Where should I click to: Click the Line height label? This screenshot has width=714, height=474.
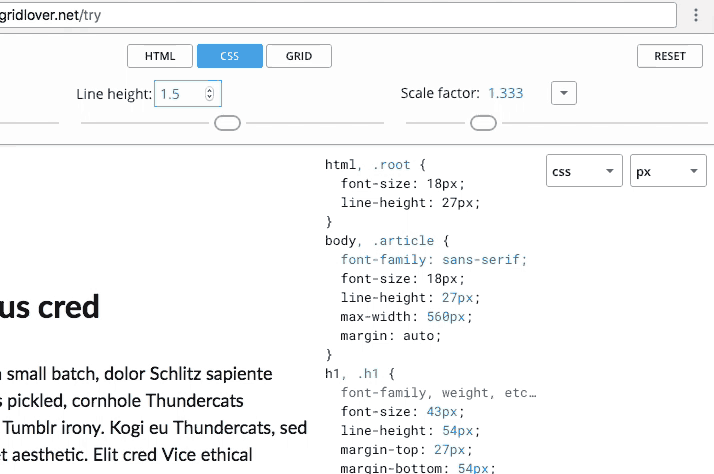[114, 94]
